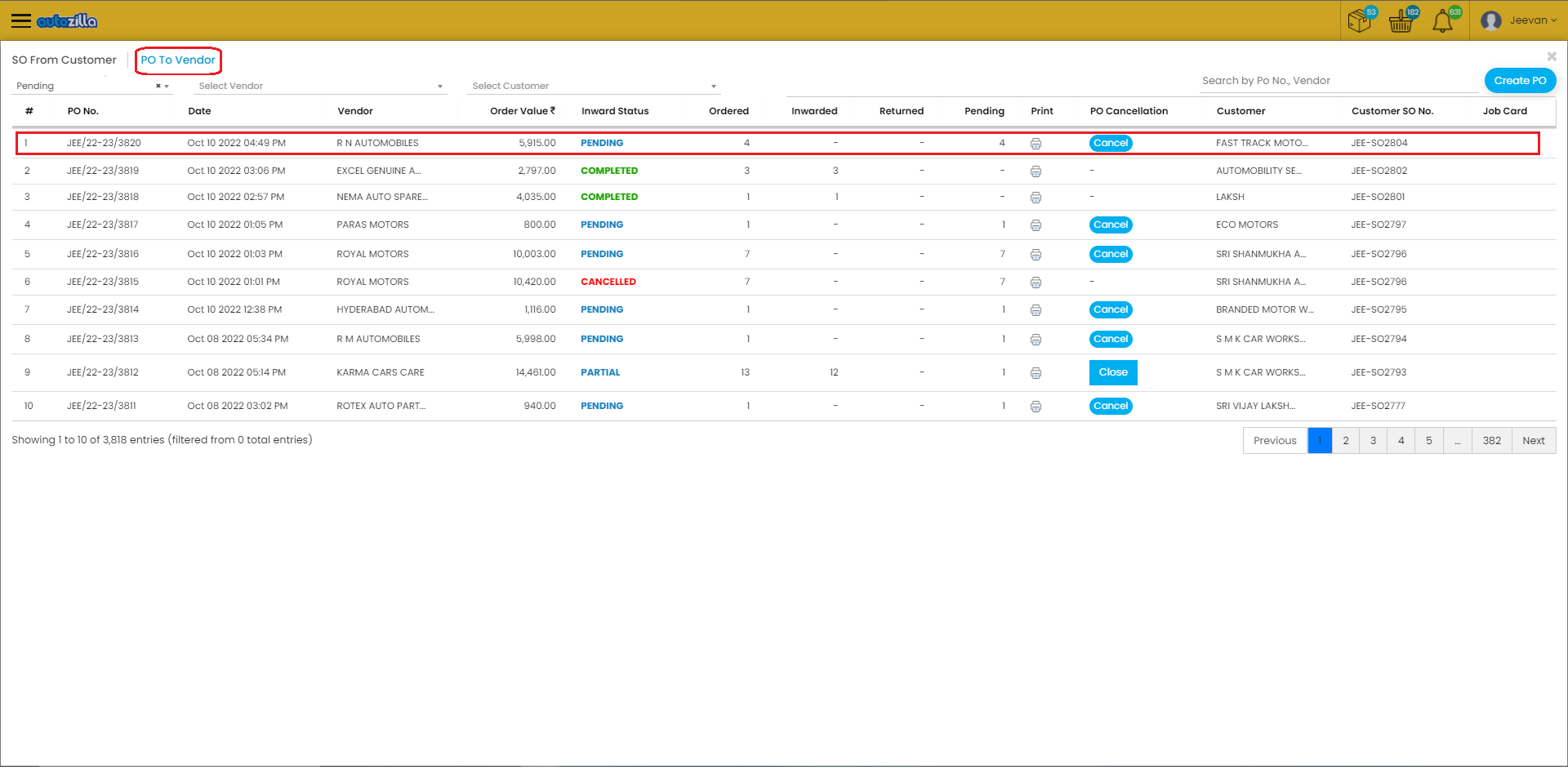Click the CANCELLED status in row 6

pos(608,282)
